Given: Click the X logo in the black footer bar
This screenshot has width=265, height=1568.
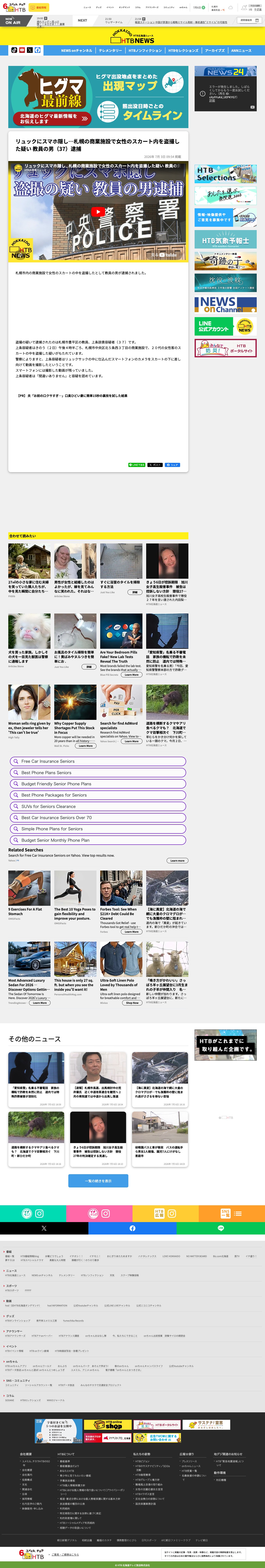Looking at the screenshot, I should 44,1228.
